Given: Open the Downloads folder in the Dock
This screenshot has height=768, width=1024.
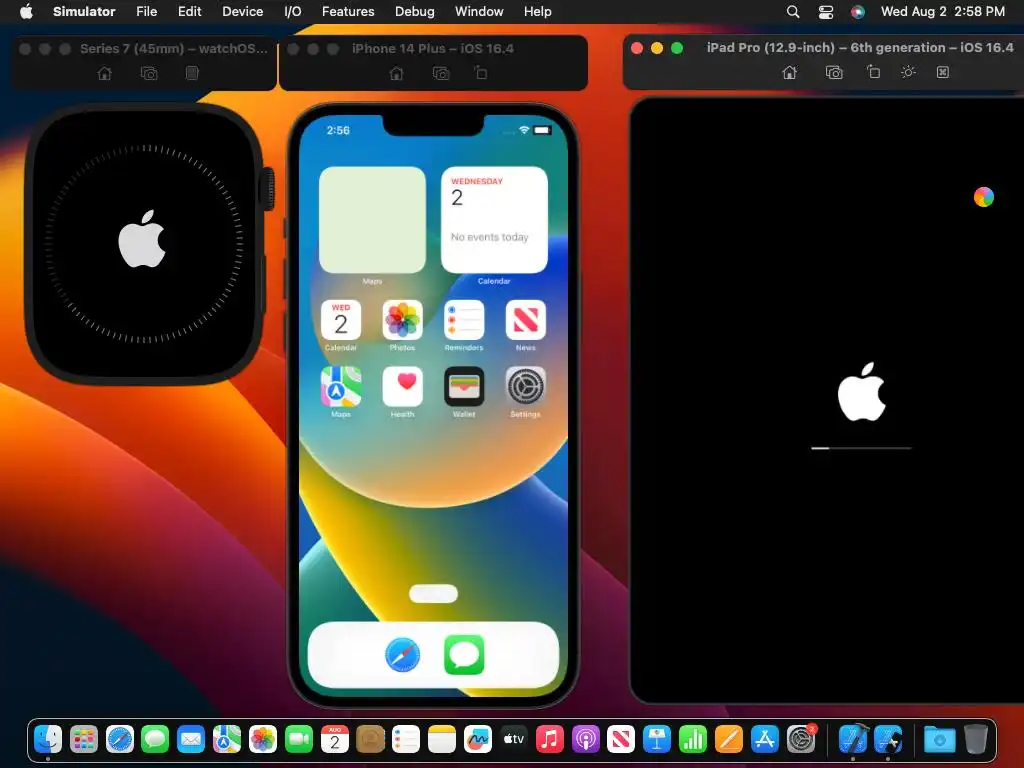Looking at the screenshot, I should point(939,739).
